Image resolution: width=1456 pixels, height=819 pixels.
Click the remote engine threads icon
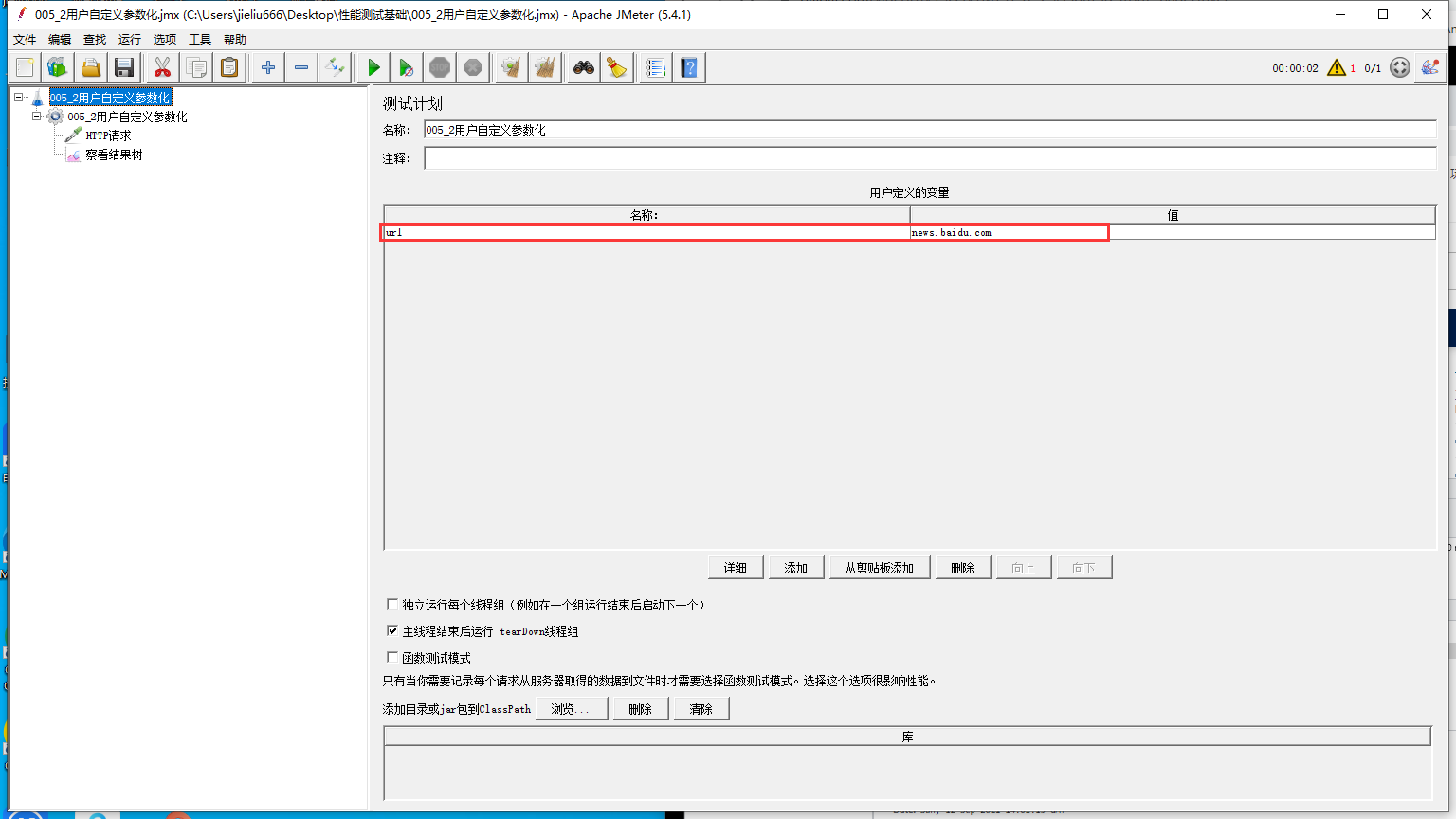[1400, 67]
